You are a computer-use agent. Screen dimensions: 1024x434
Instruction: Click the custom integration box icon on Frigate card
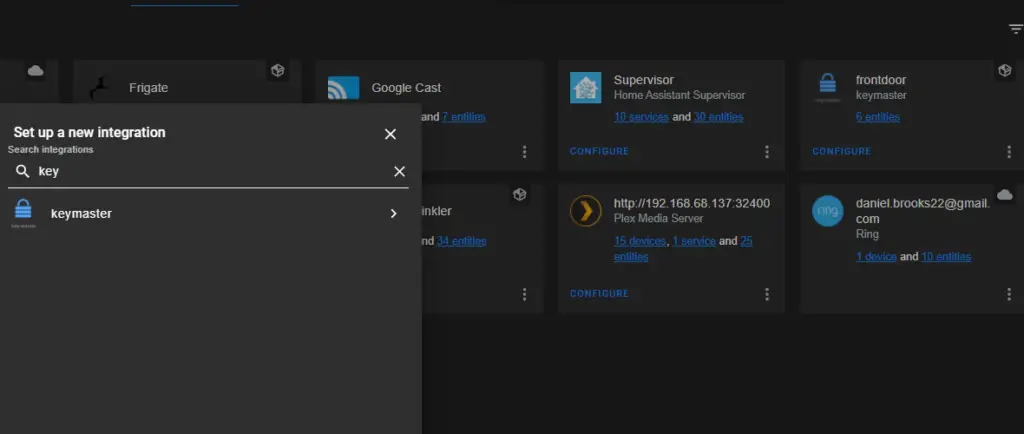(x=278, y=70)
